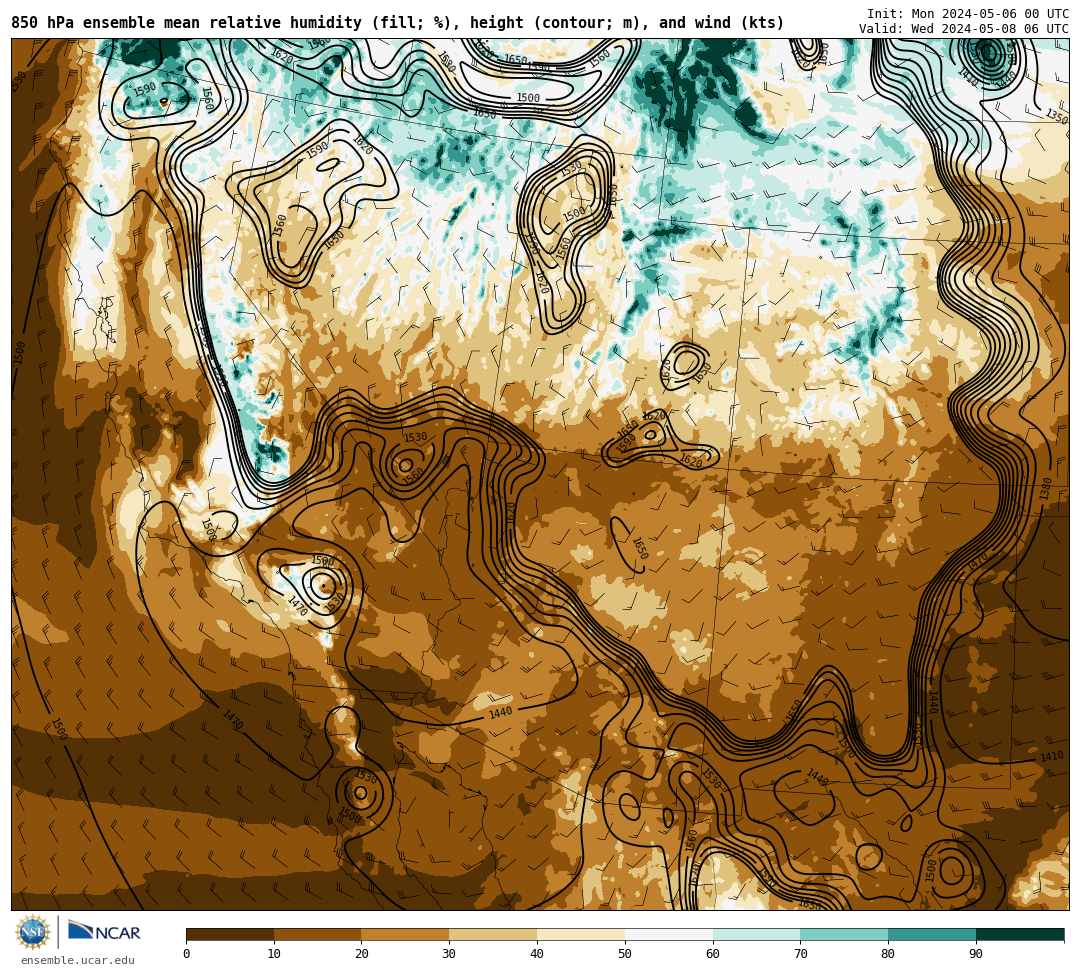
Task: Click the colorbar tick label 90
Action: (976, 954)
